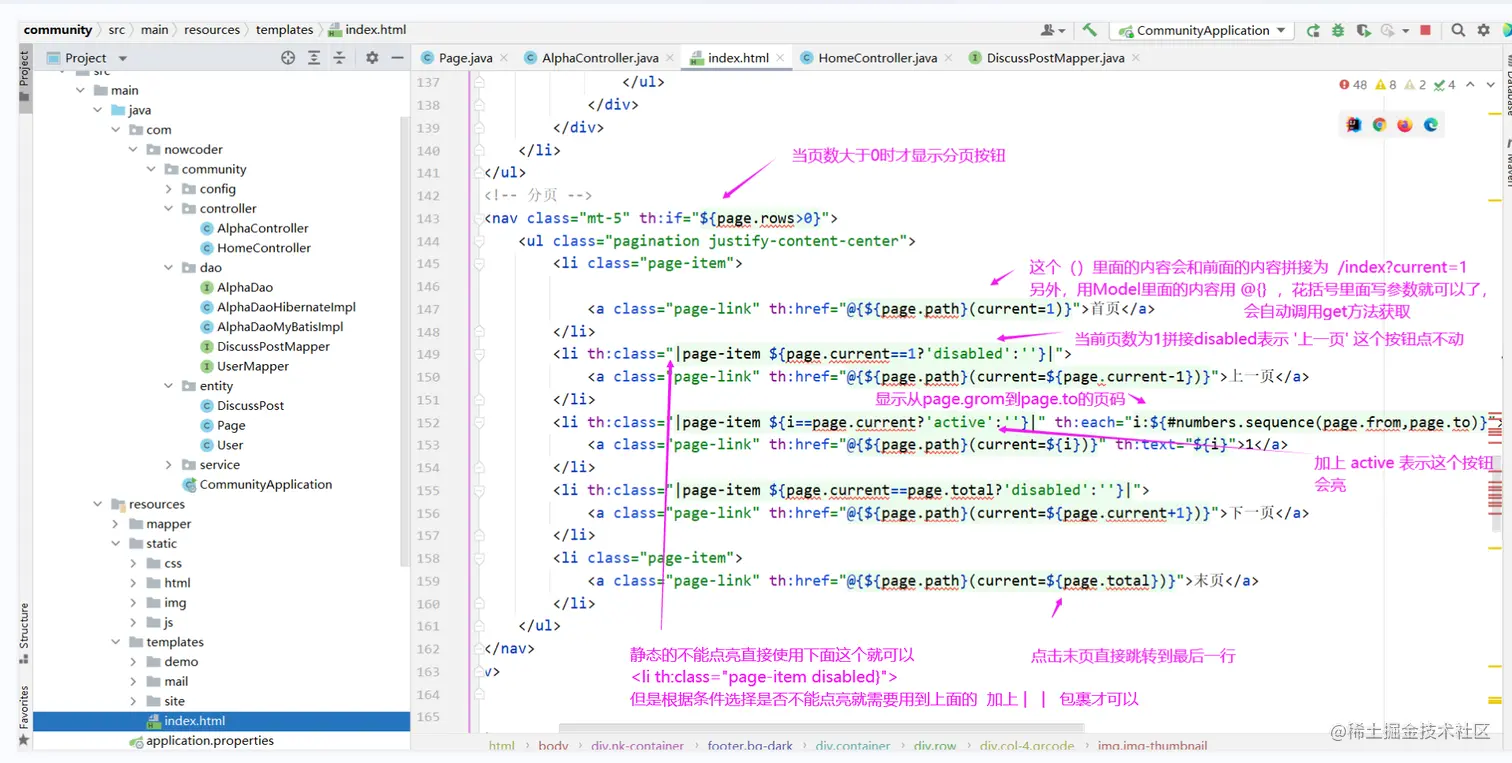Hide the Project panel with the minus icon

click(x=396, y=58)
